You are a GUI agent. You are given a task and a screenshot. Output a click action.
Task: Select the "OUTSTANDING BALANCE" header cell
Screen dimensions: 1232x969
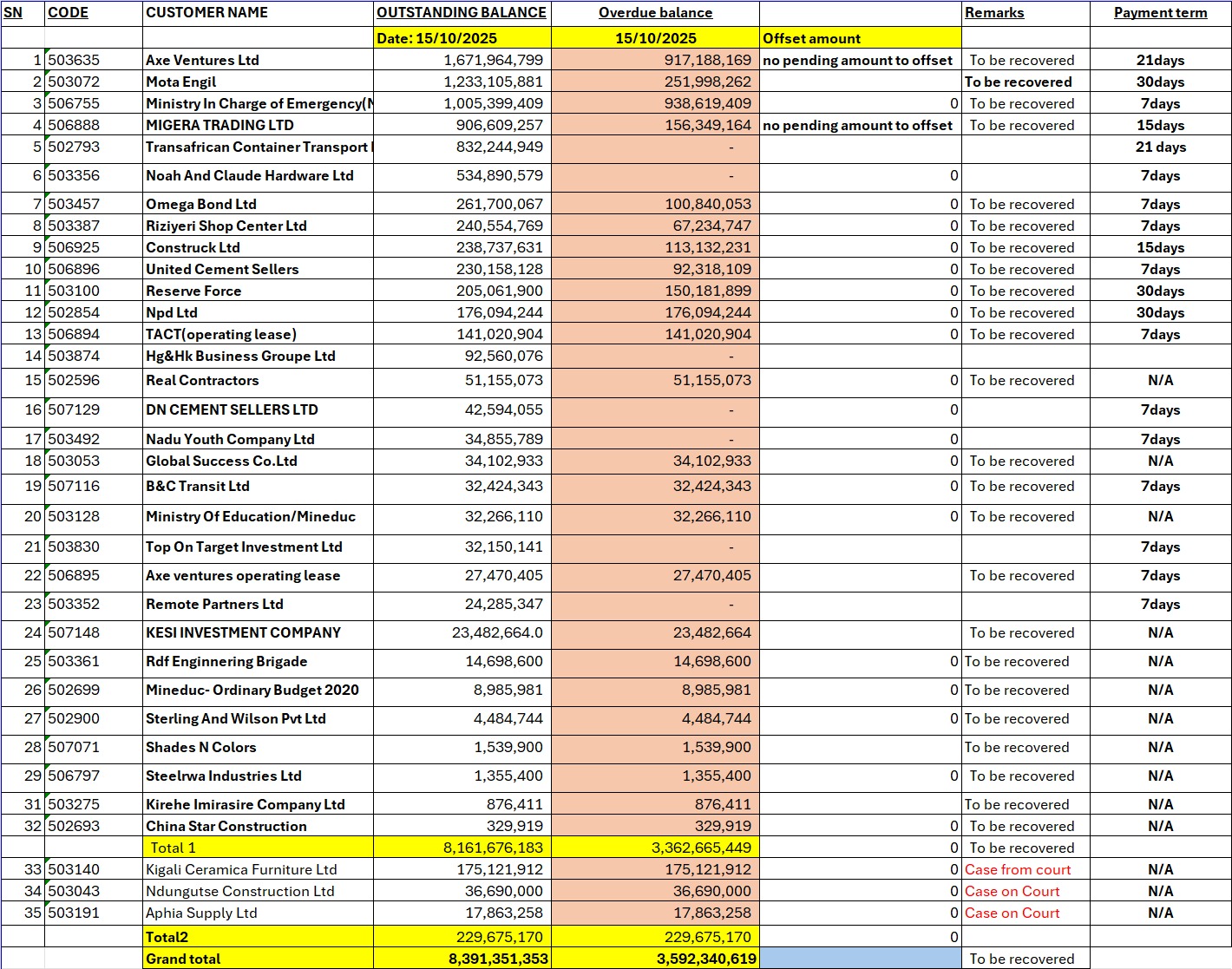(x=462, y=13)
